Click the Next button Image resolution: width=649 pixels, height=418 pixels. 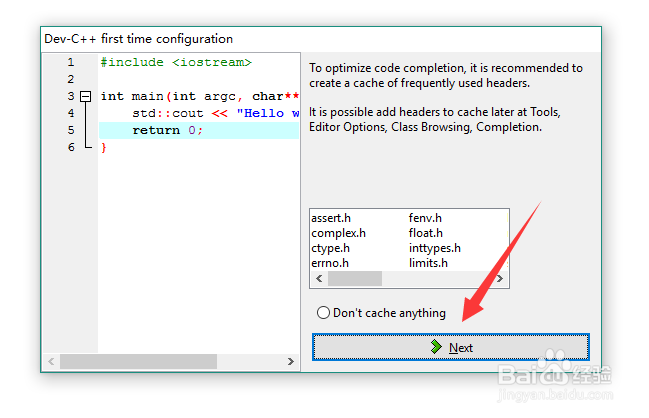point(451,347)
